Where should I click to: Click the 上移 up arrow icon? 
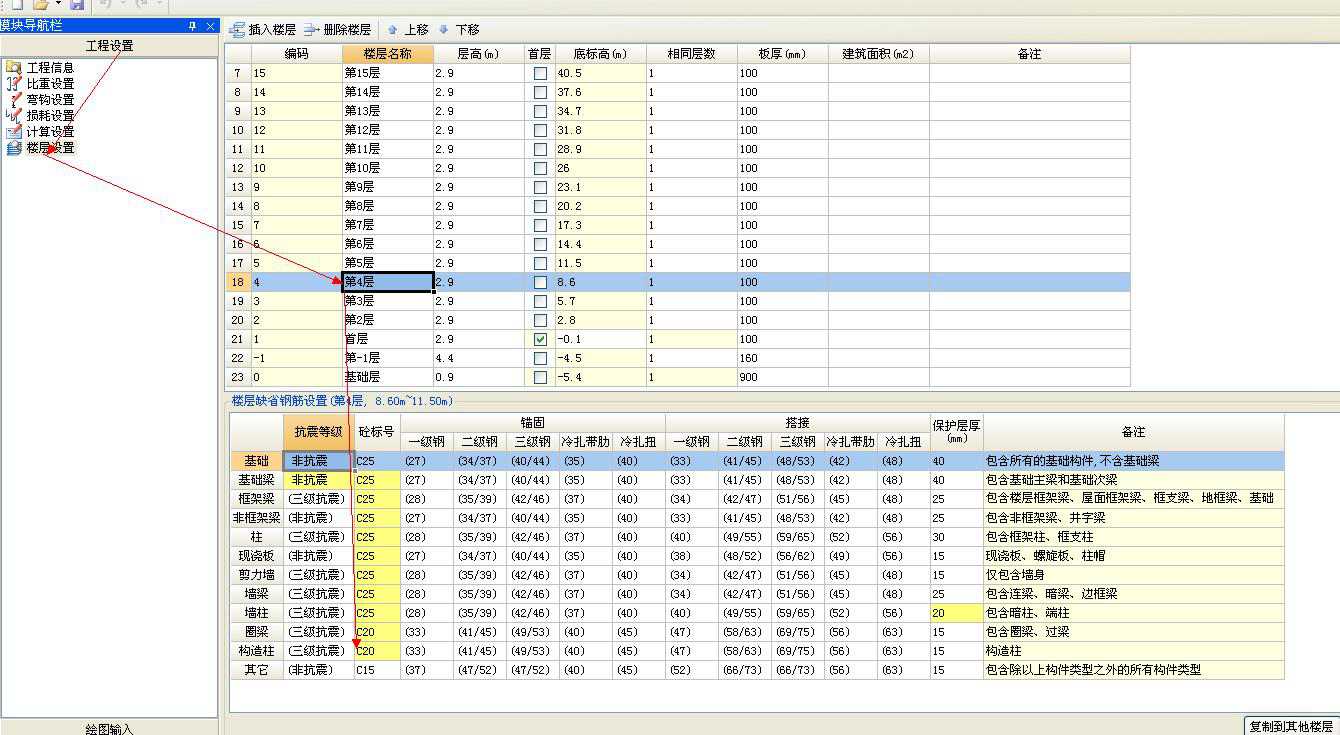click(392, 30)
